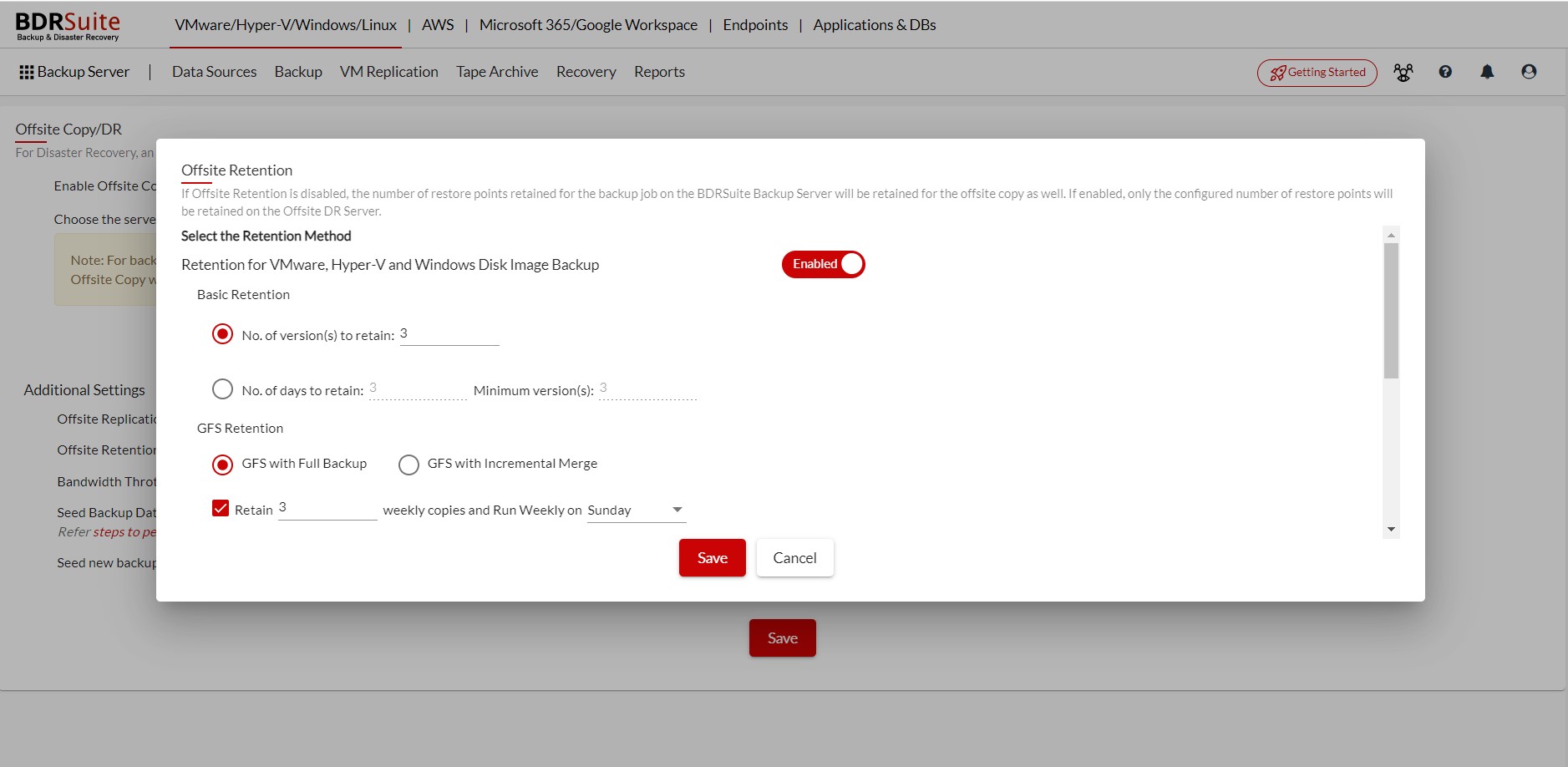Click the Offsite Copy/DR heading
Viewport: 1568px width, 767px height.
point(69,130)
